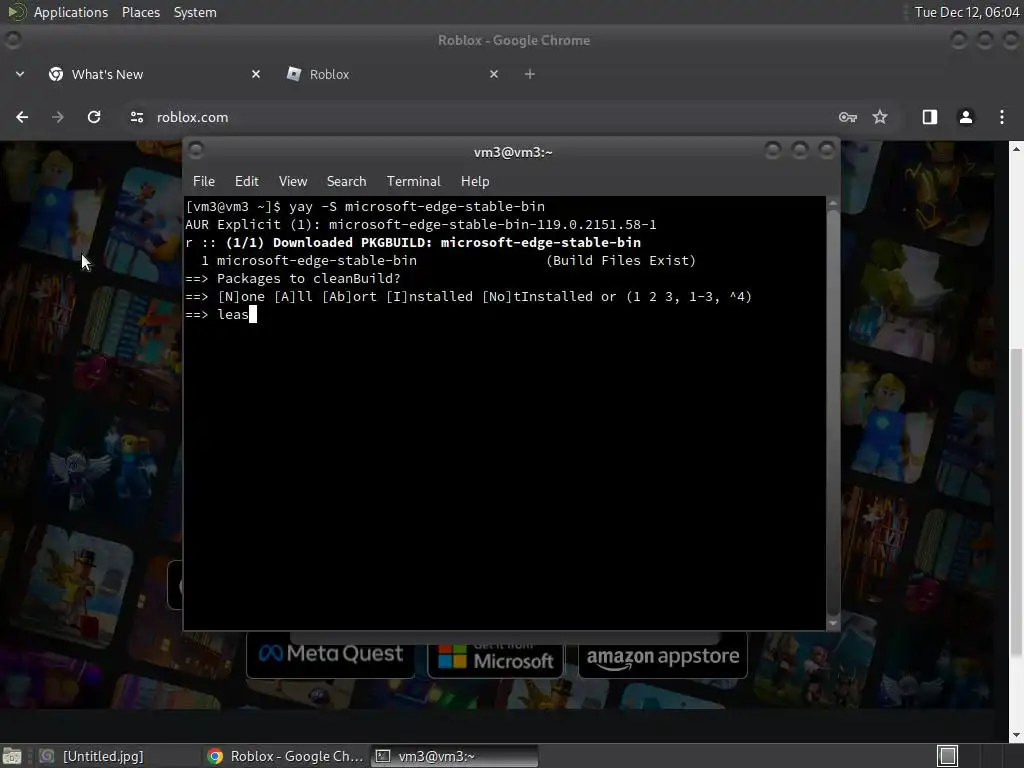Click Chrome's forward navigation arrow
Viewport: 1024px width, 768px height.
click(x=58, y=117)
